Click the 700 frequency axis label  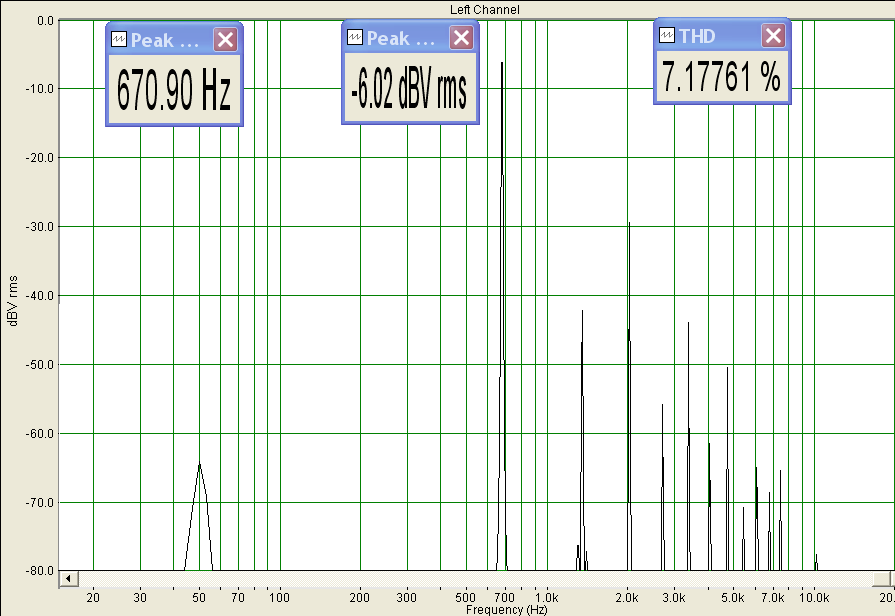[x=505, y=598]
